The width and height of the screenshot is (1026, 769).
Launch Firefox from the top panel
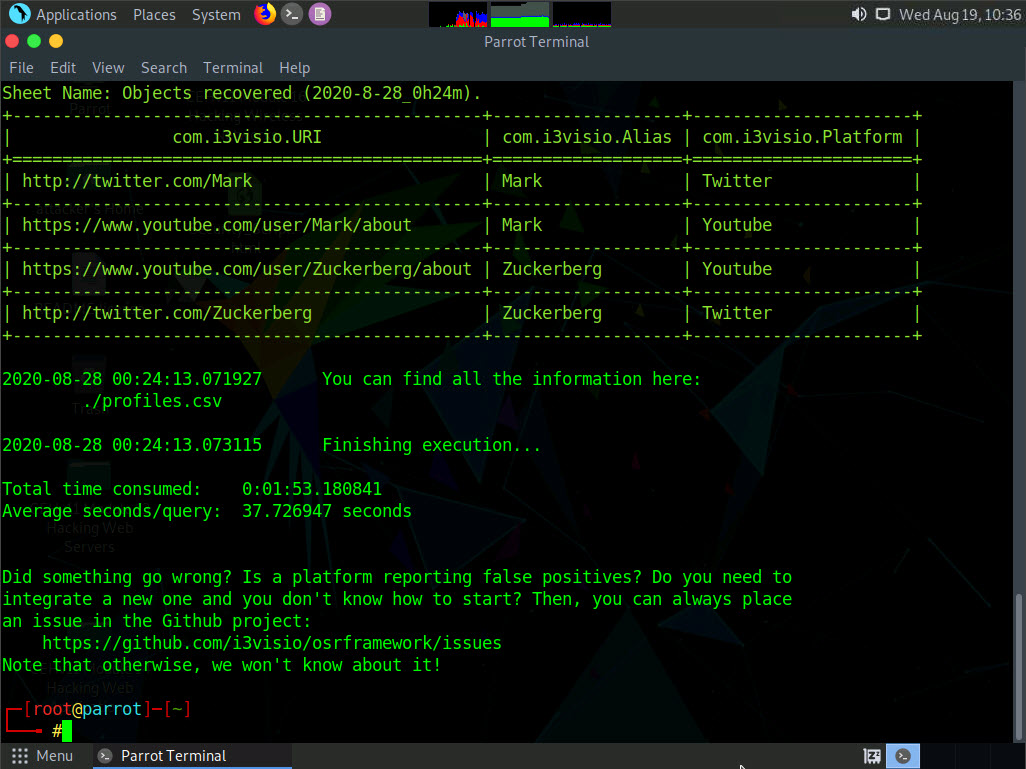[265, 14]
